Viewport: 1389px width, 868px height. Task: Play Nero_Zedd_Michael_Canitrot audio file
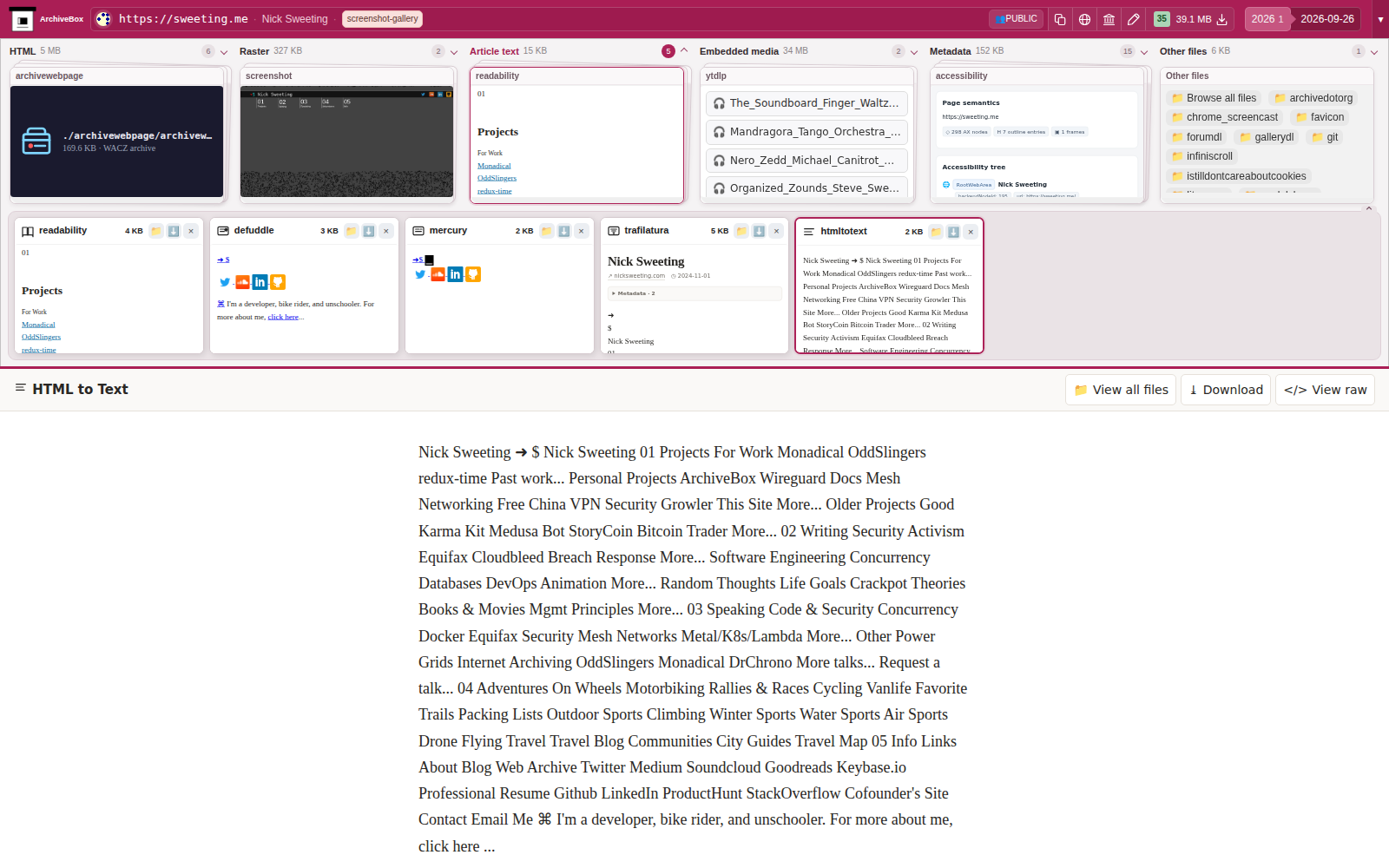[x=806, y=161]
